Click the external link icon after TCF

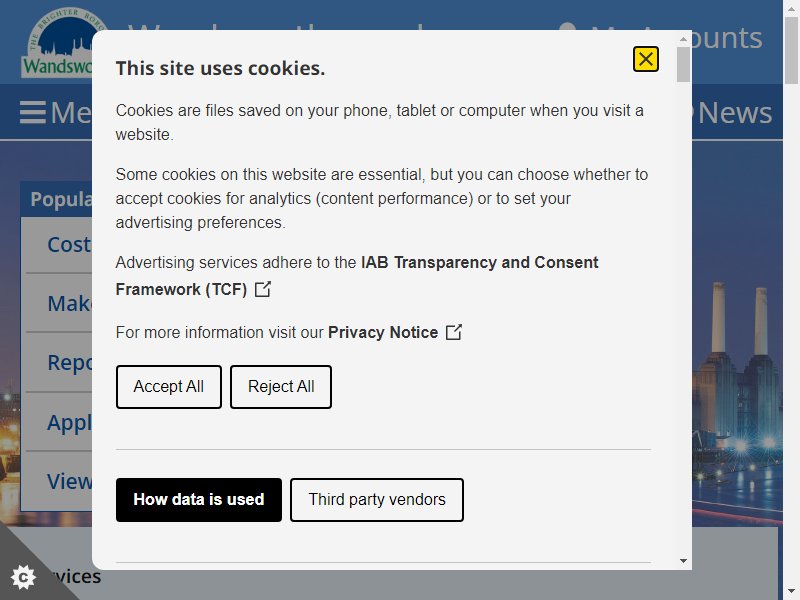pyautogui.click(x=263, y=289)
